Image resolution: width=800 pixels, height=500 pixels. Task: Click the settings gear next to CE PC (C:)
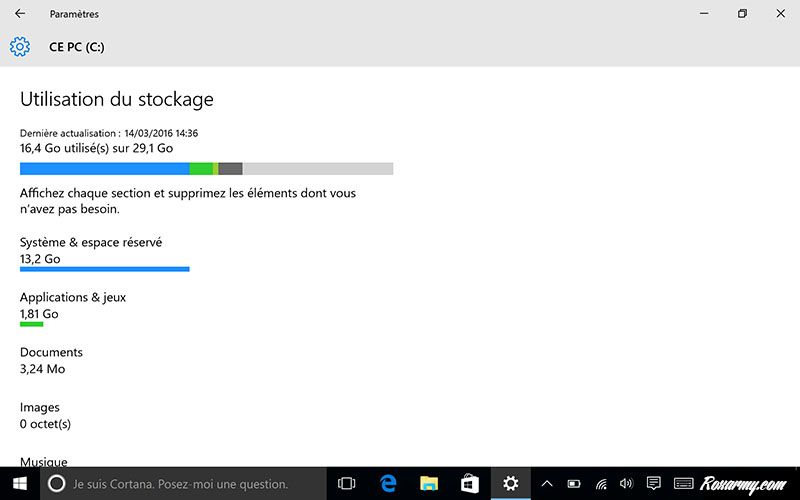coord(20,47)
